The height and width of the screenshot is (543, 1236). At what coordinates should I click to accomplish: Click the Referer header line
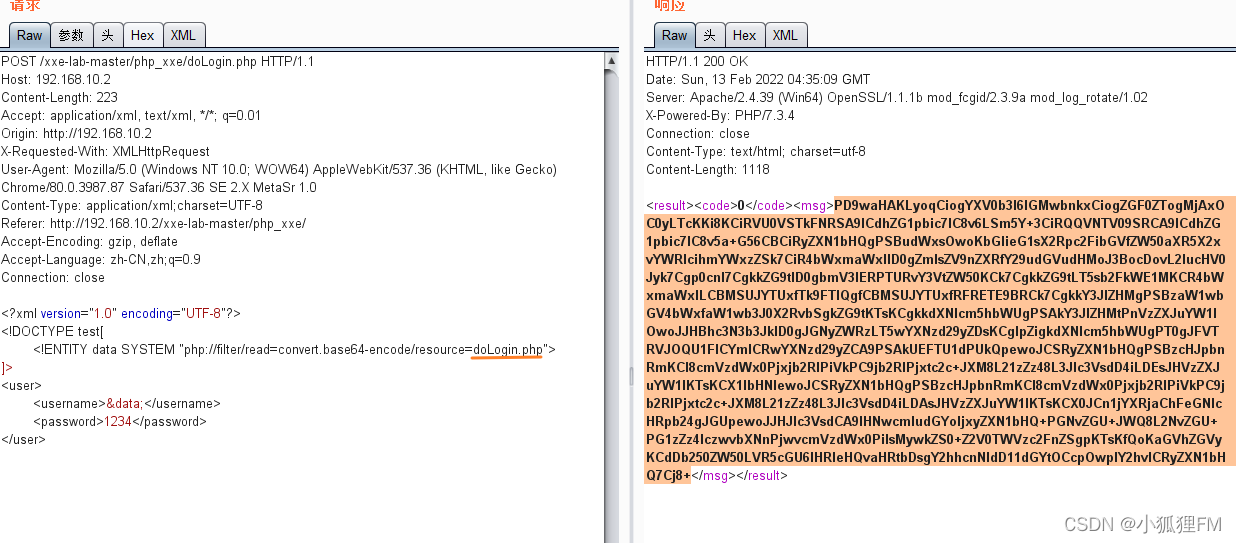tap(154, 224)
